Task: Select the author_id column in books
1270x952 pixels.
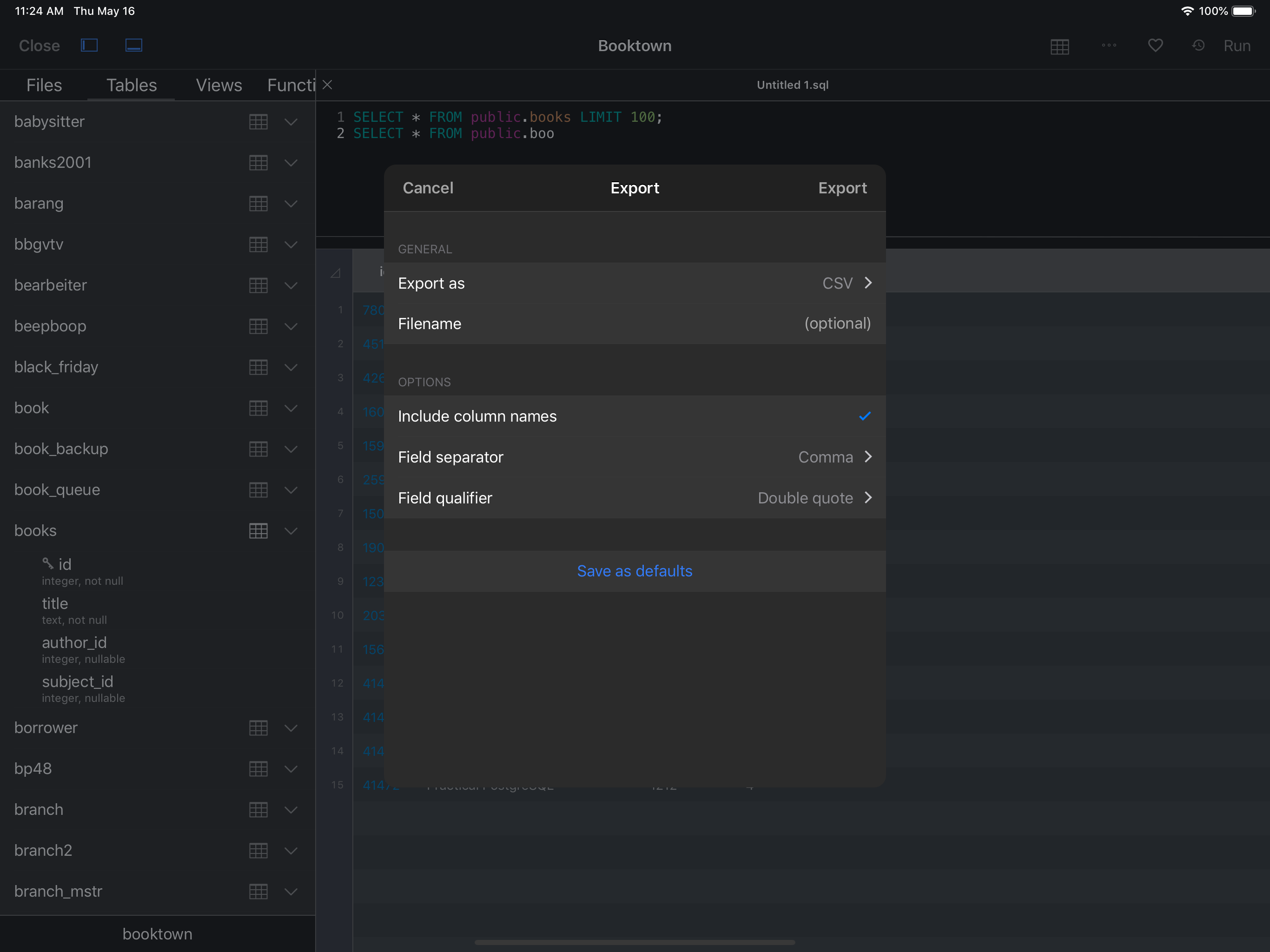Action: click(x=74, y=642)
